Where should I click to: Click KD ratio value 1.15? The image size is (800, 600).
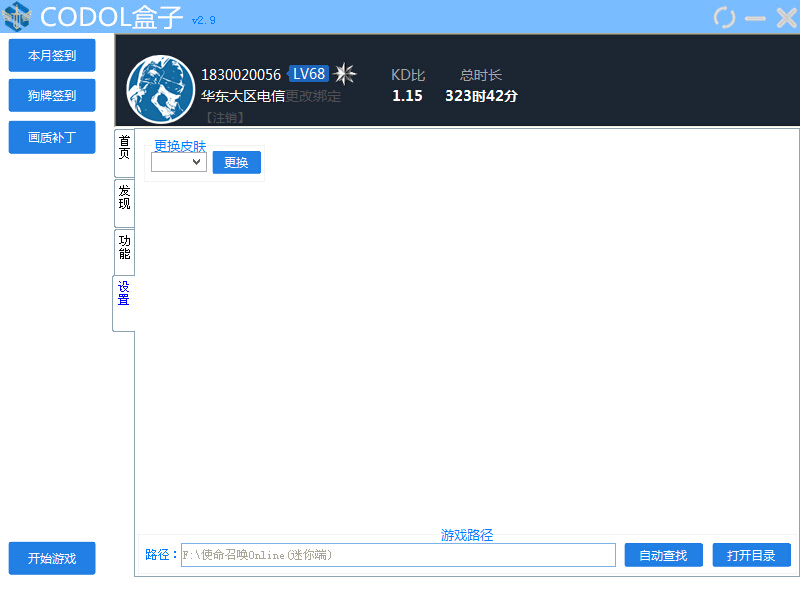(407, 96)
